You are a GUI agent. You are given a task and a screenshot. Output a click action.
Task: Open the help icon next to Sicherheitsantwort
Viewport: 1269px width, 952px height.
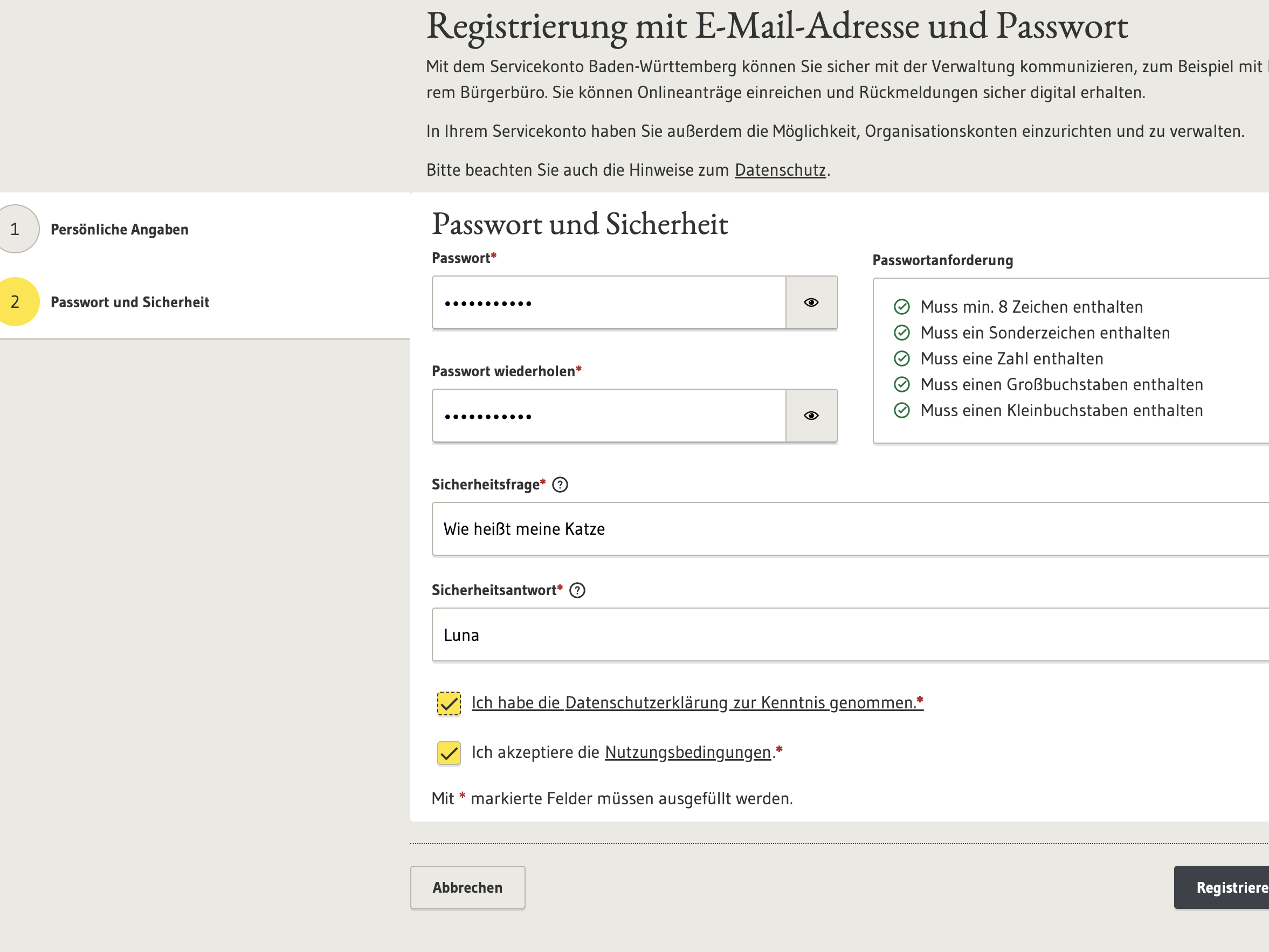coord(577,590)
